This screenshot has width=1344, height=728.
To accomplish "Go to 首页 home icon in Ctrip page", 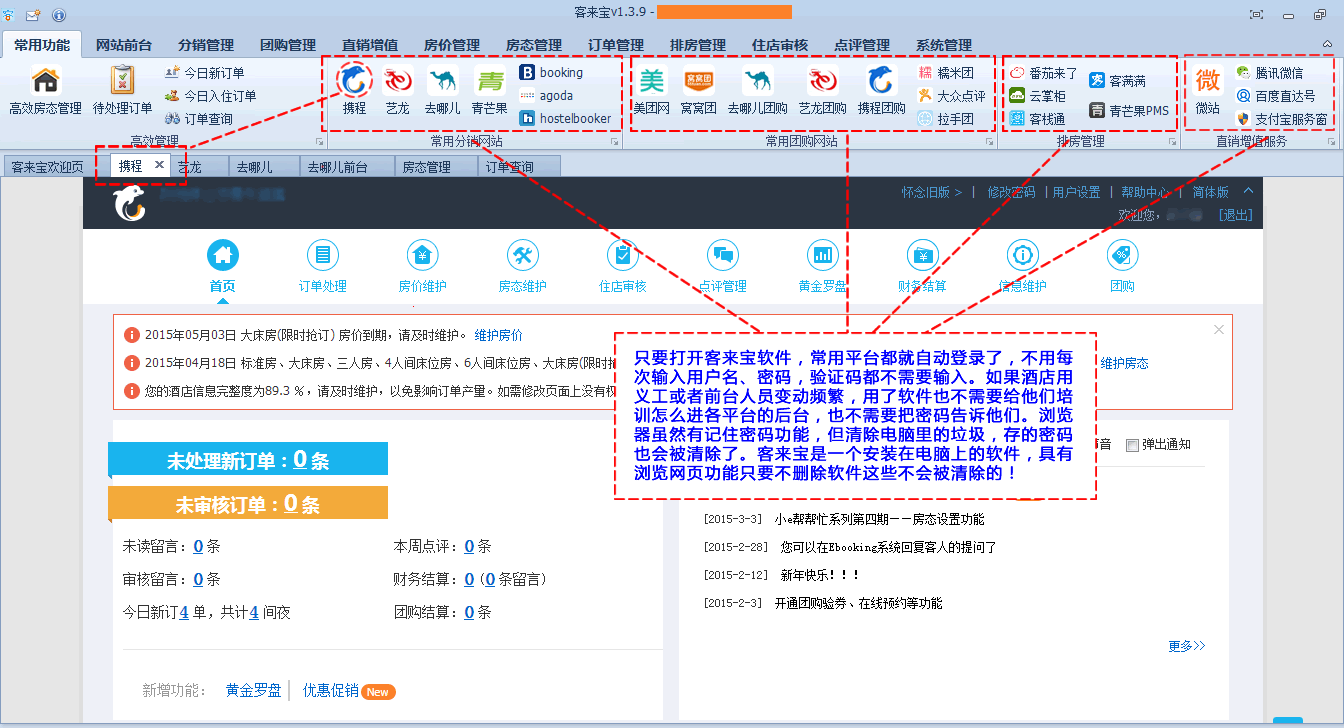I will click(222, 256).
